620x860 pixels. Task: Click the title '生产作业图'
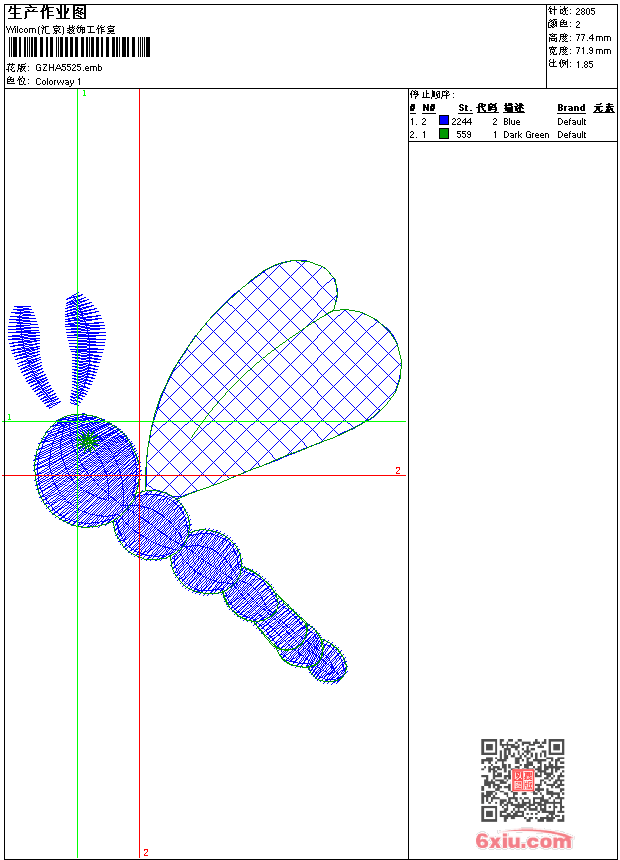(x=47, y=13)
